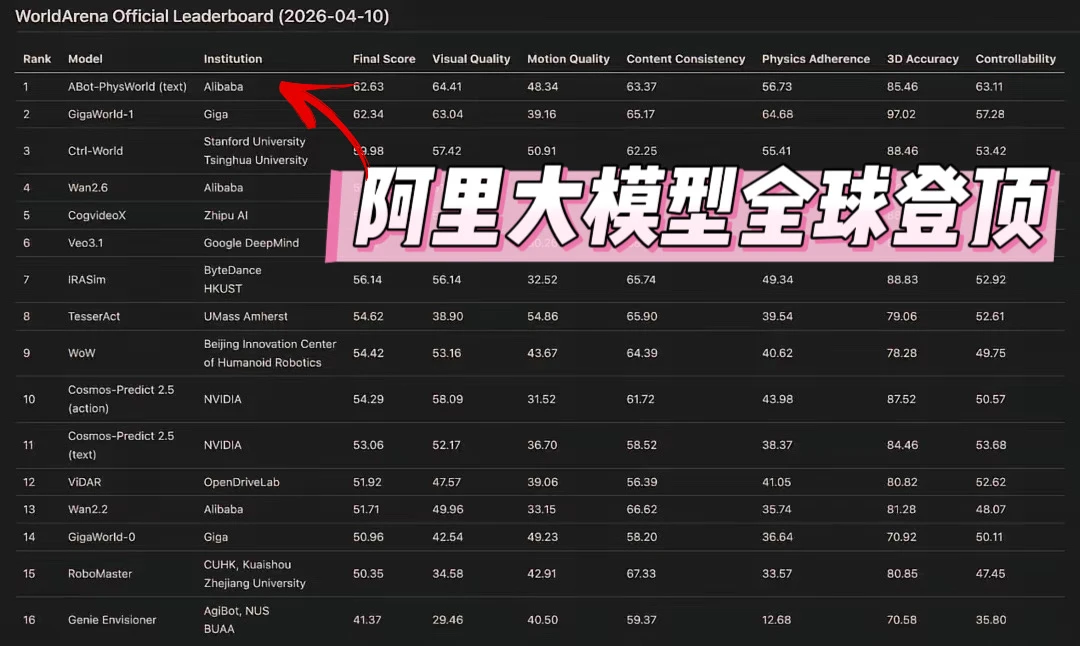
Task: Click physics adherence 12.68 for Genie Envisioner
Action: click(x=776, y=620)
